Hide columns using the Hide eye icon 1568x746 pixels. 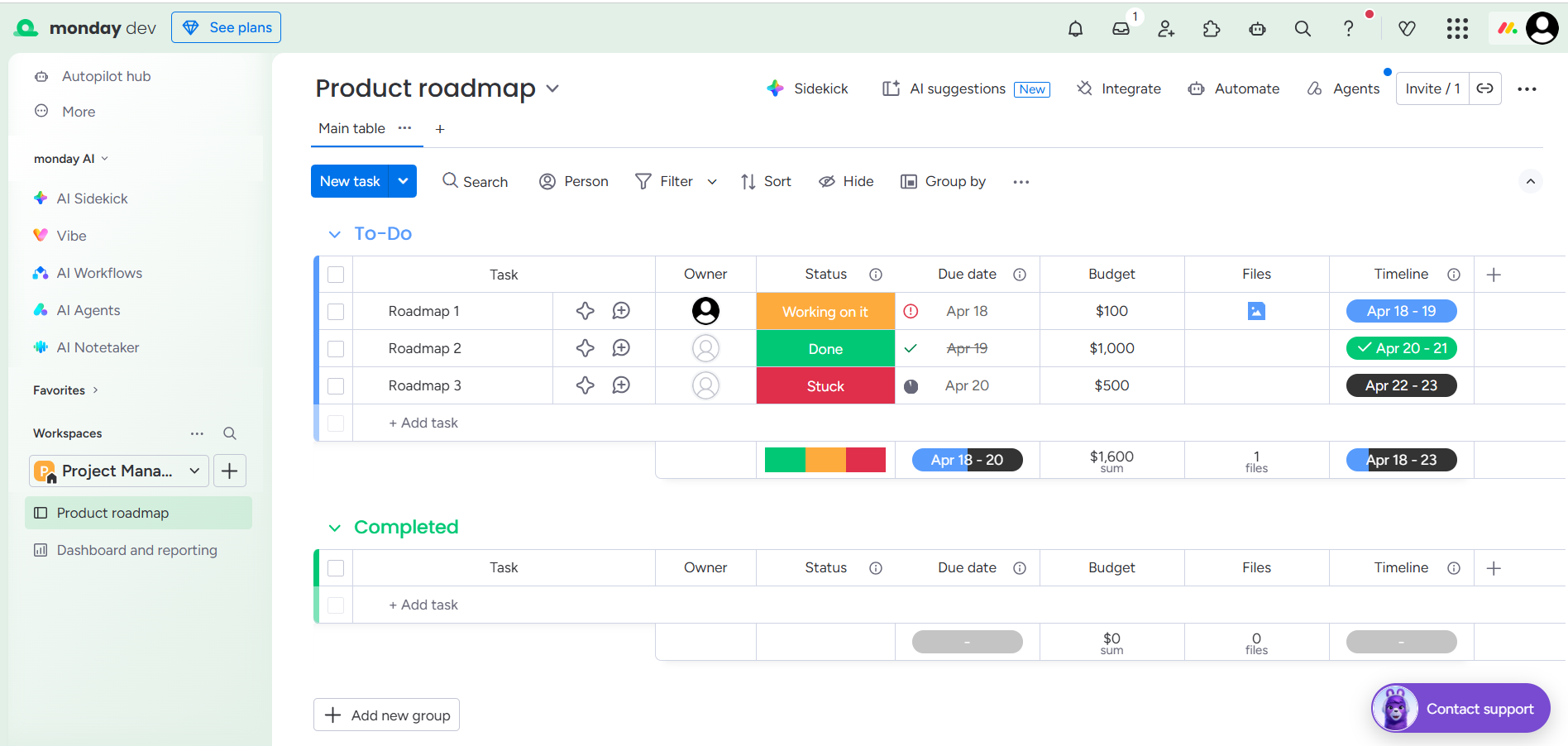845,181
